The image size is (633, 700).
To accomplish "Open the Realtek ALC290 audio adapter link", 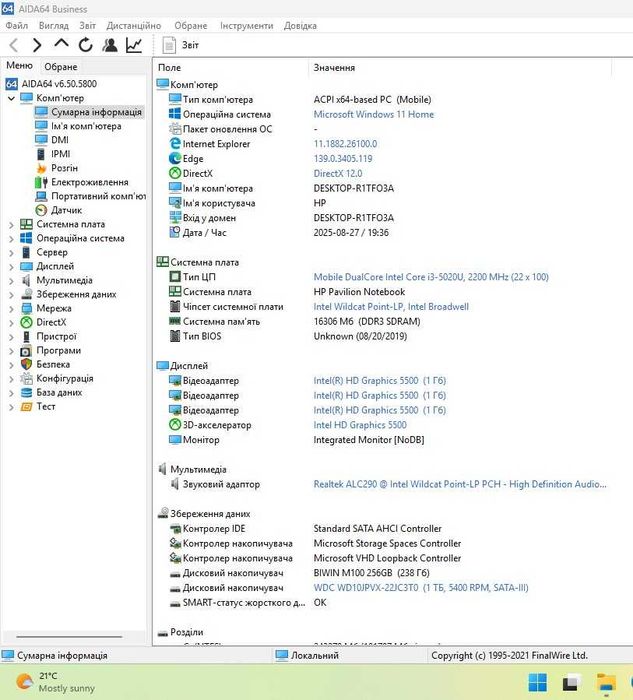I will (460, 484).
